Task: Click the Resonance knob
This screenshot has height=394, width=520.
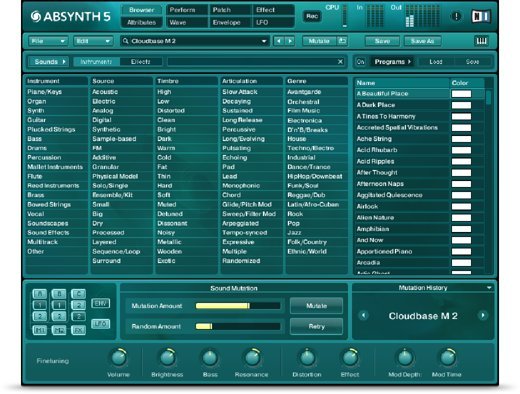Action: [x=252, y=357]
